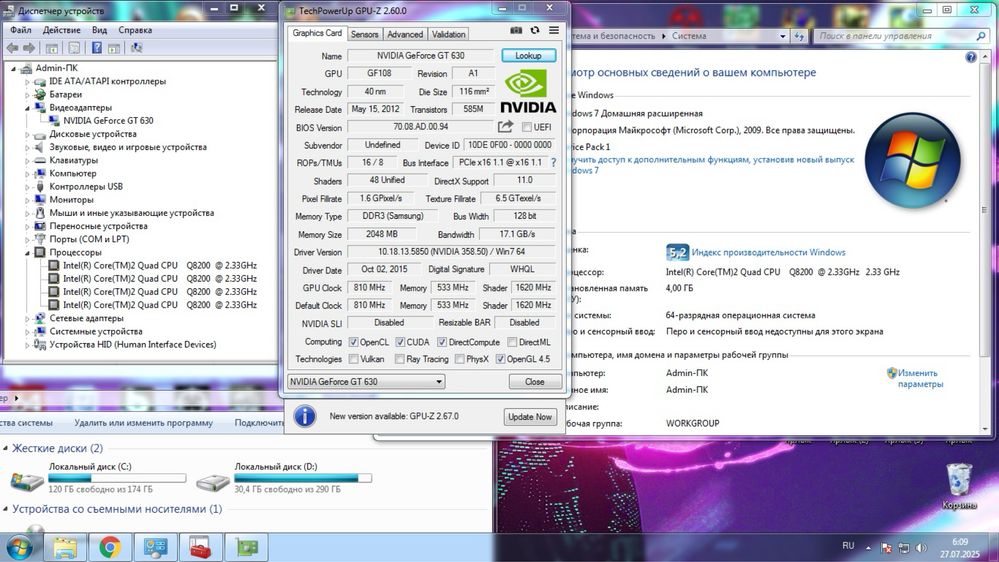
Task: Toggle the Ray Tracing checkbox
Action: coord(399,359)
